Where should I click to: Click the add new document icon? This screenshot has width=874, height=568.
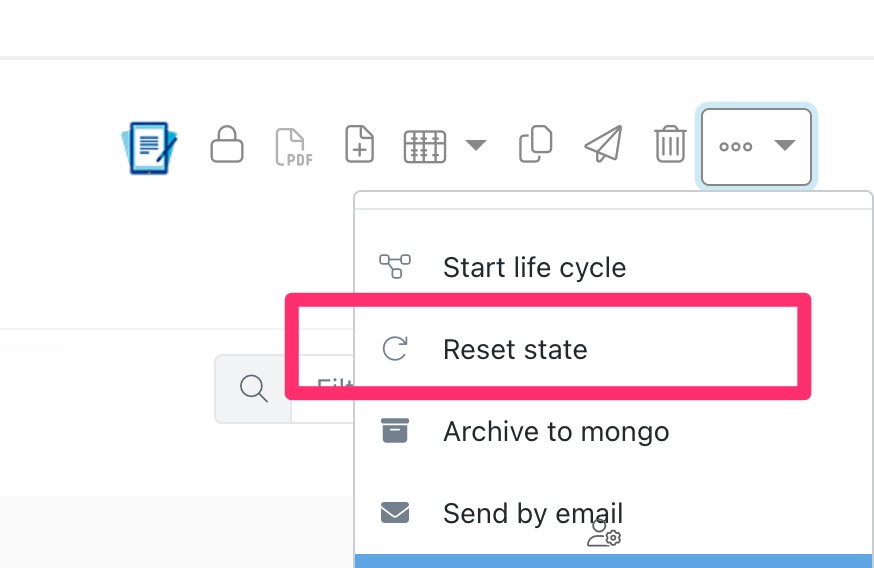[x=359, y=146]
